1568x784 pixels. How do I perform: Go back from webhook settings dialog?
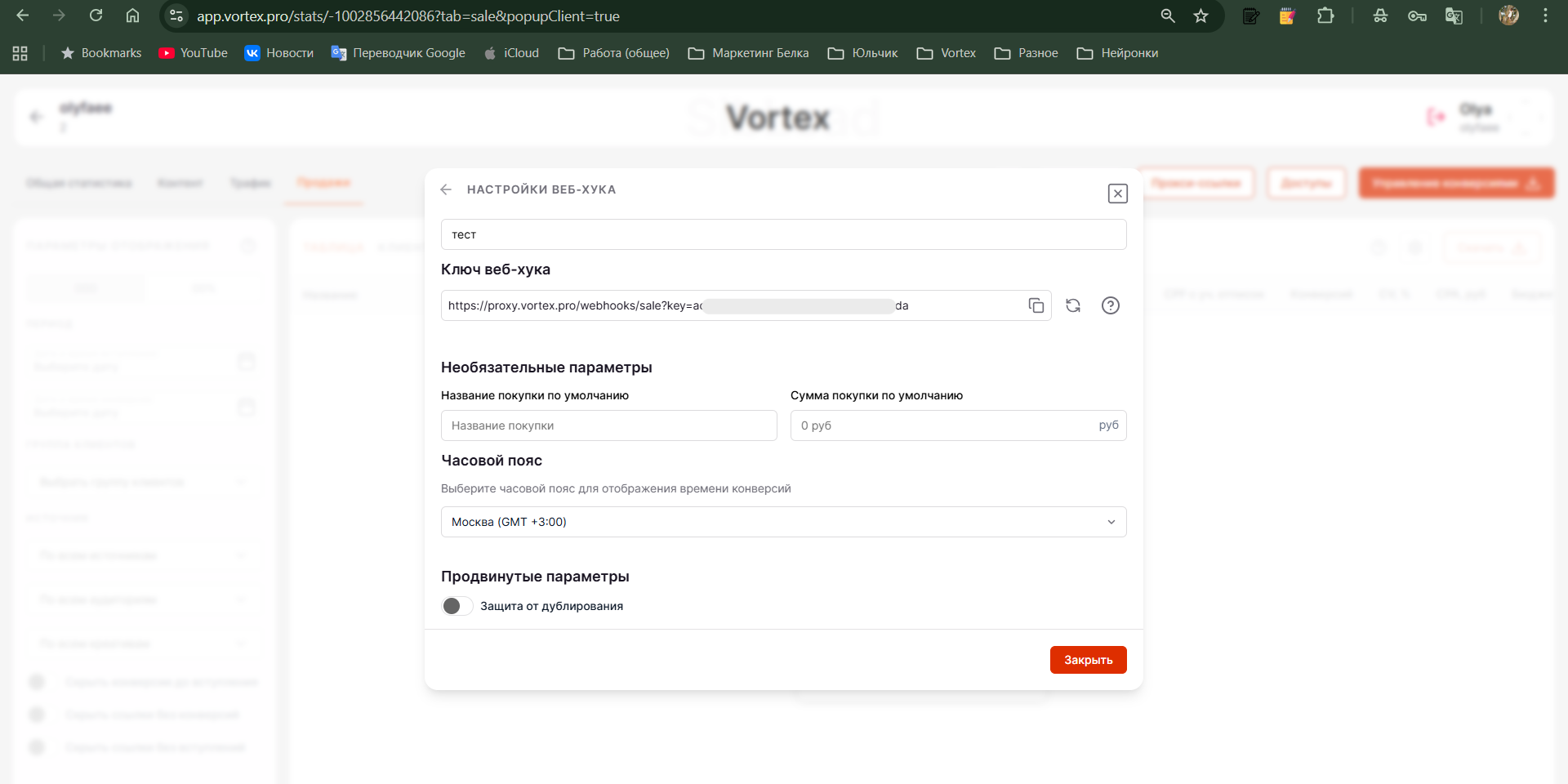(x=446, y=189)
